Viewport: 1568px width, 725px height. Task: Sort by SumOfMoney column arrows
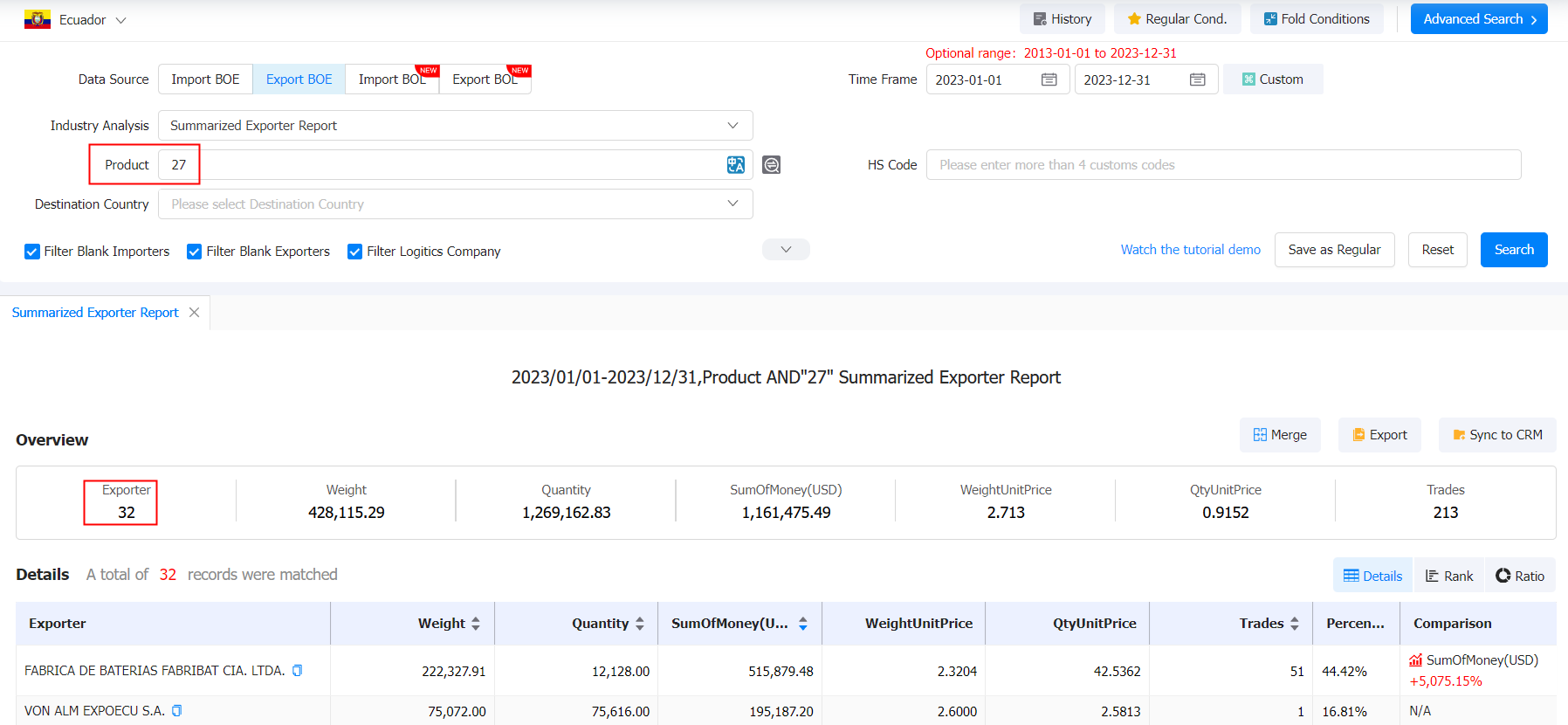[803, 624]
